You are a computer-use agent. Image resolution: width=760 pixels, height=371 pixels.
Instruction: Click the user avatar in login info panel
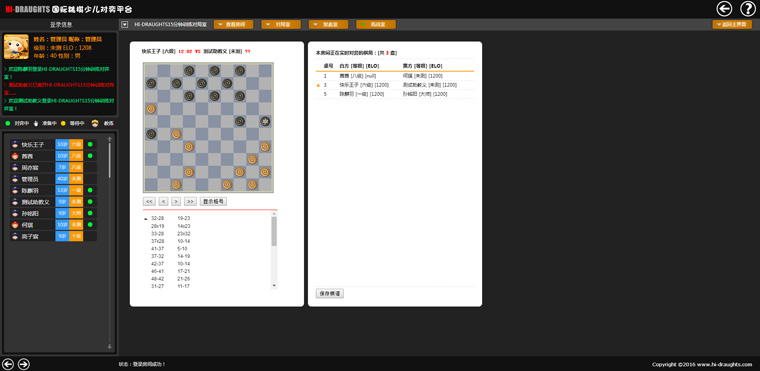coord(16,47)
